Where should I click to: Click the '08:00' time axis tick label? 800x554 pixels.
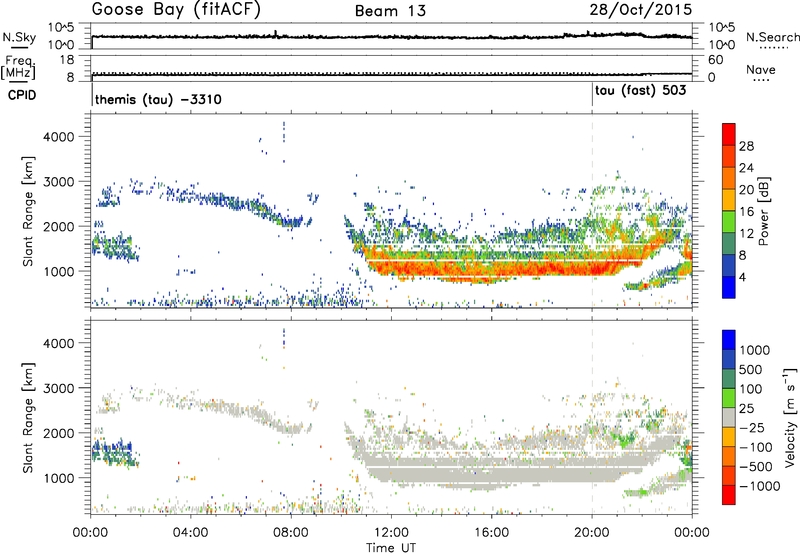pyautogui.click(x=291, y=533)
